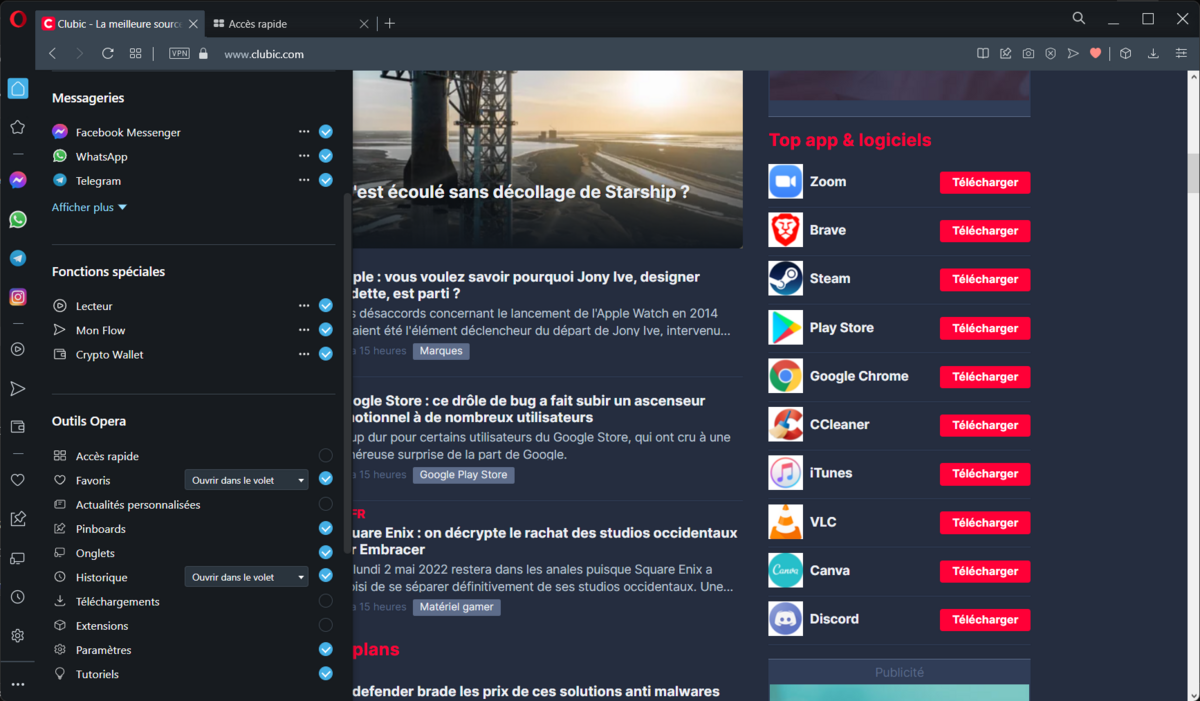Click the Google Play Store tag
Viewport: 1200px width, 701px height.
pyautogui.click(x=463, y=475)
